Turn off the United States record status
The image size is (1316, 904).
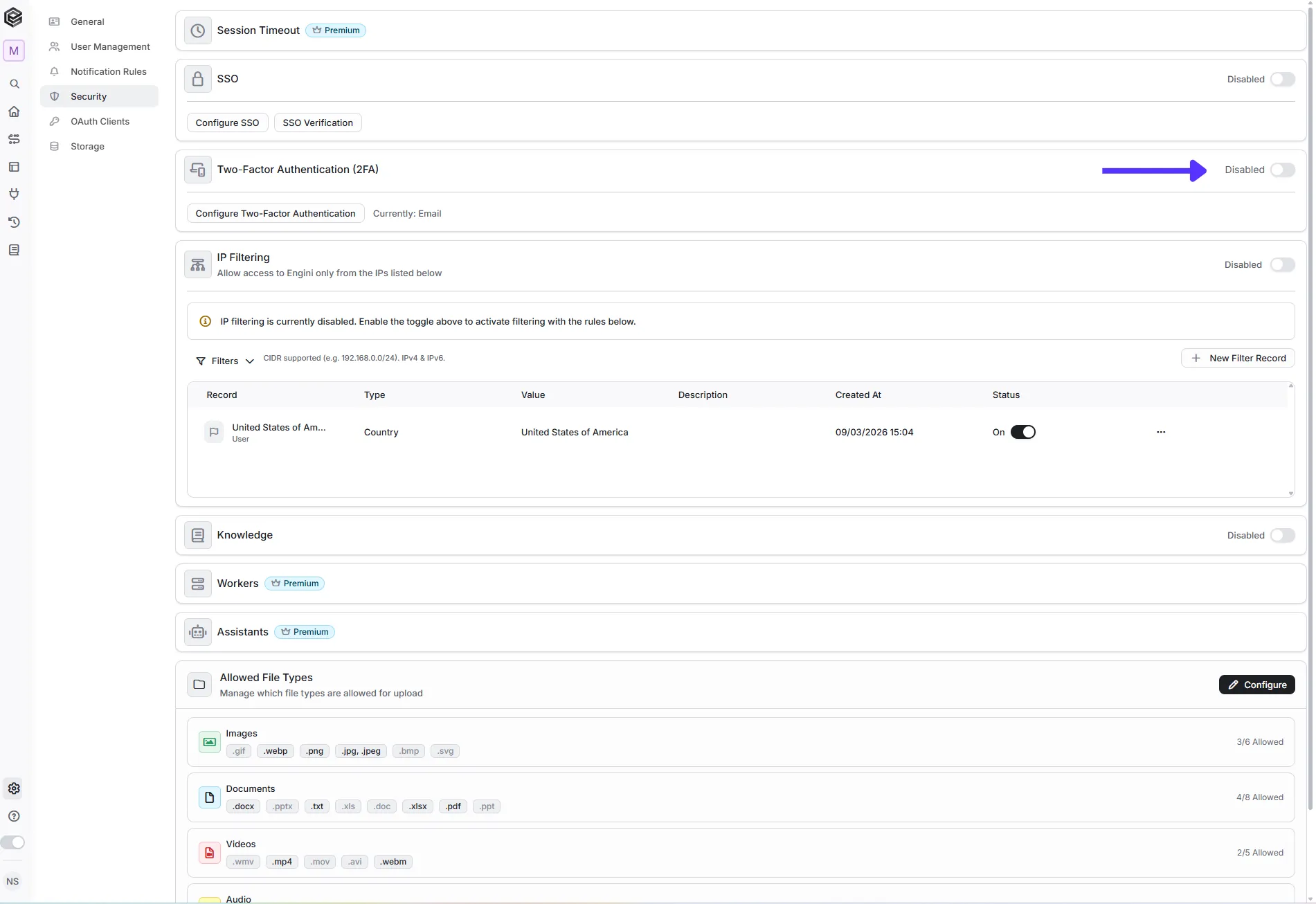(x=1022, y=432)
